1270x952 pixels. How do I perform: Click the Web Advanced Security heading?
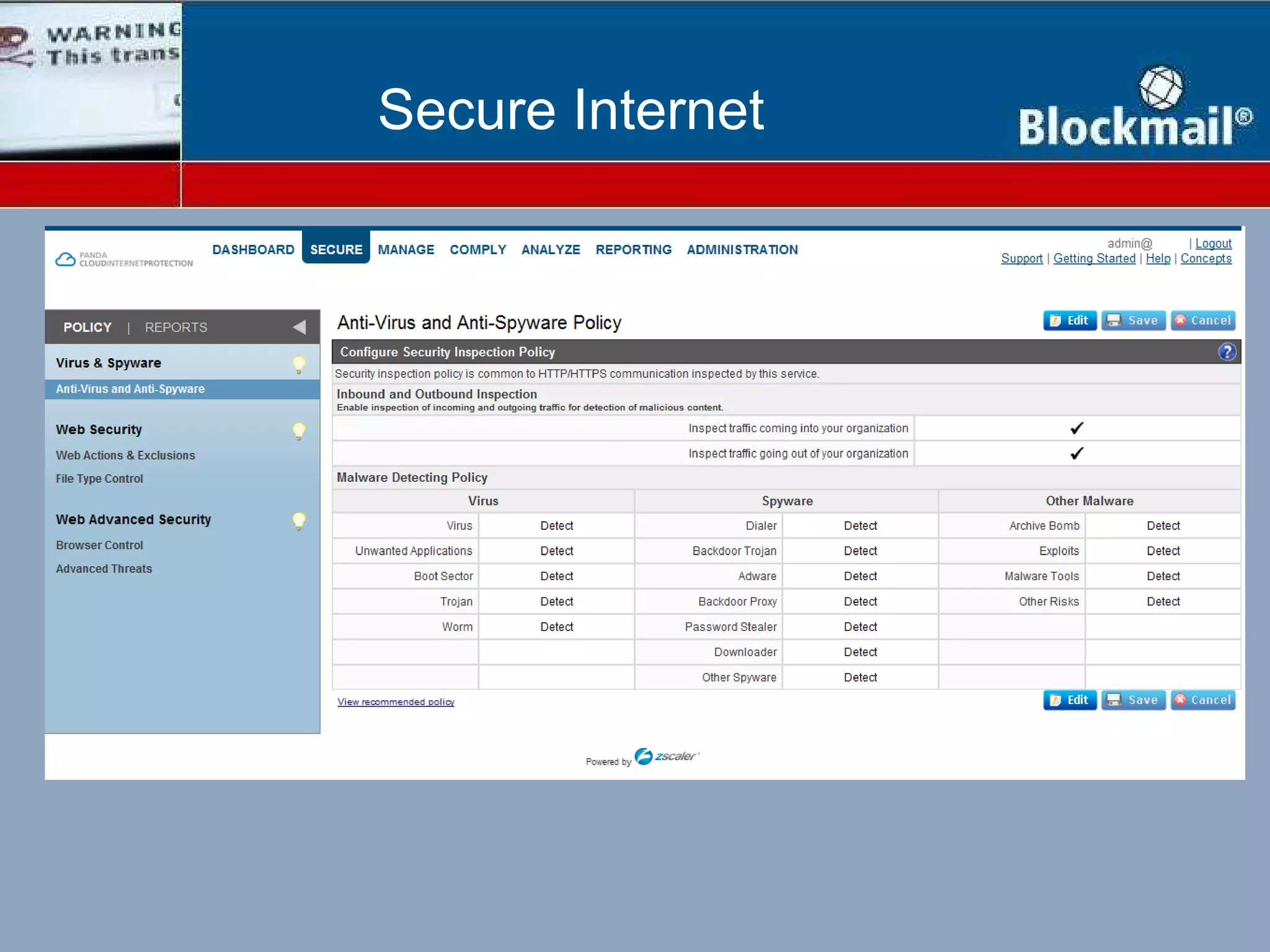[x=133, y=519]
